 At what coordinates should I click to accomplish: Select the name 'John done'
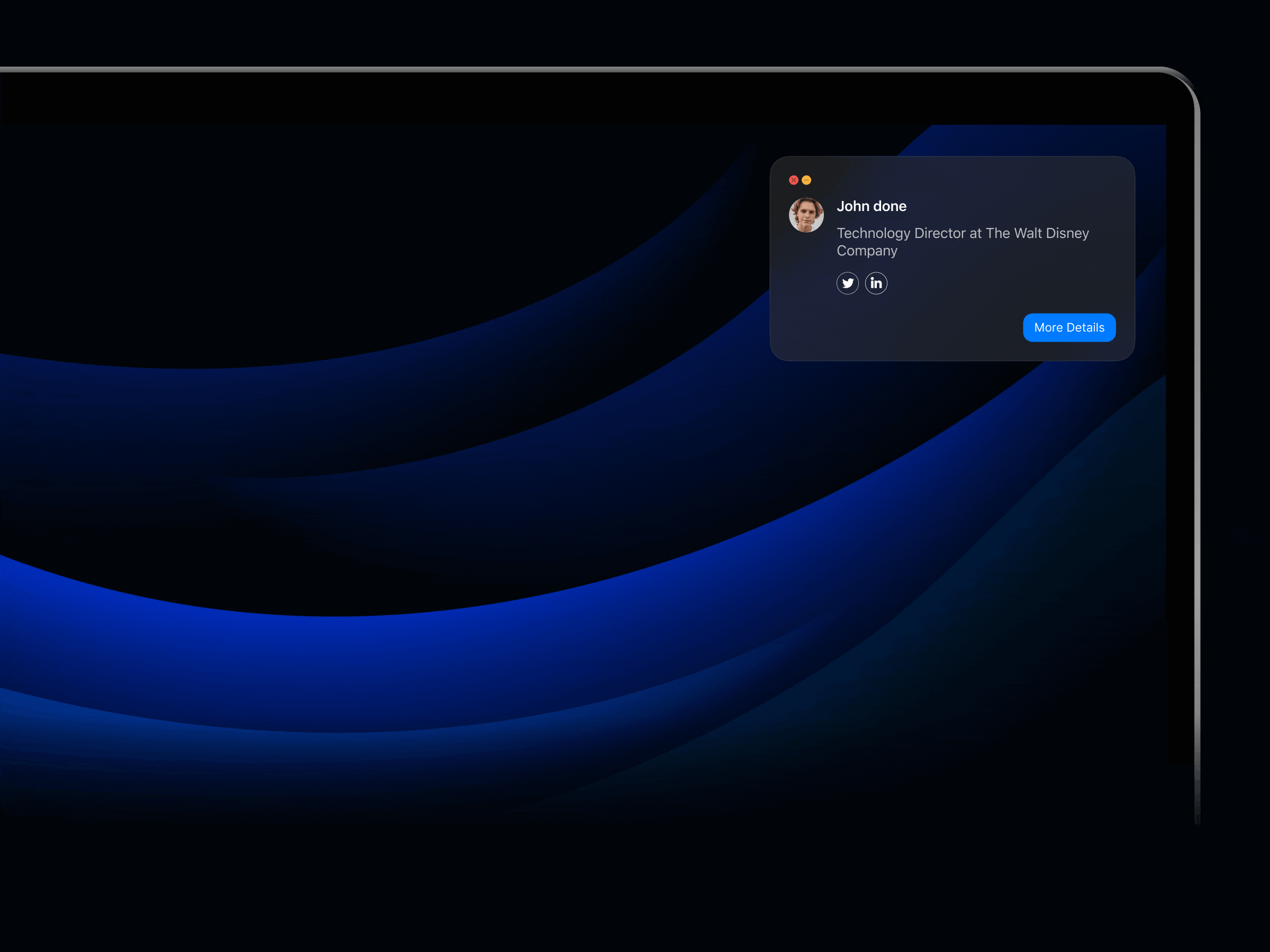[872, 206]
